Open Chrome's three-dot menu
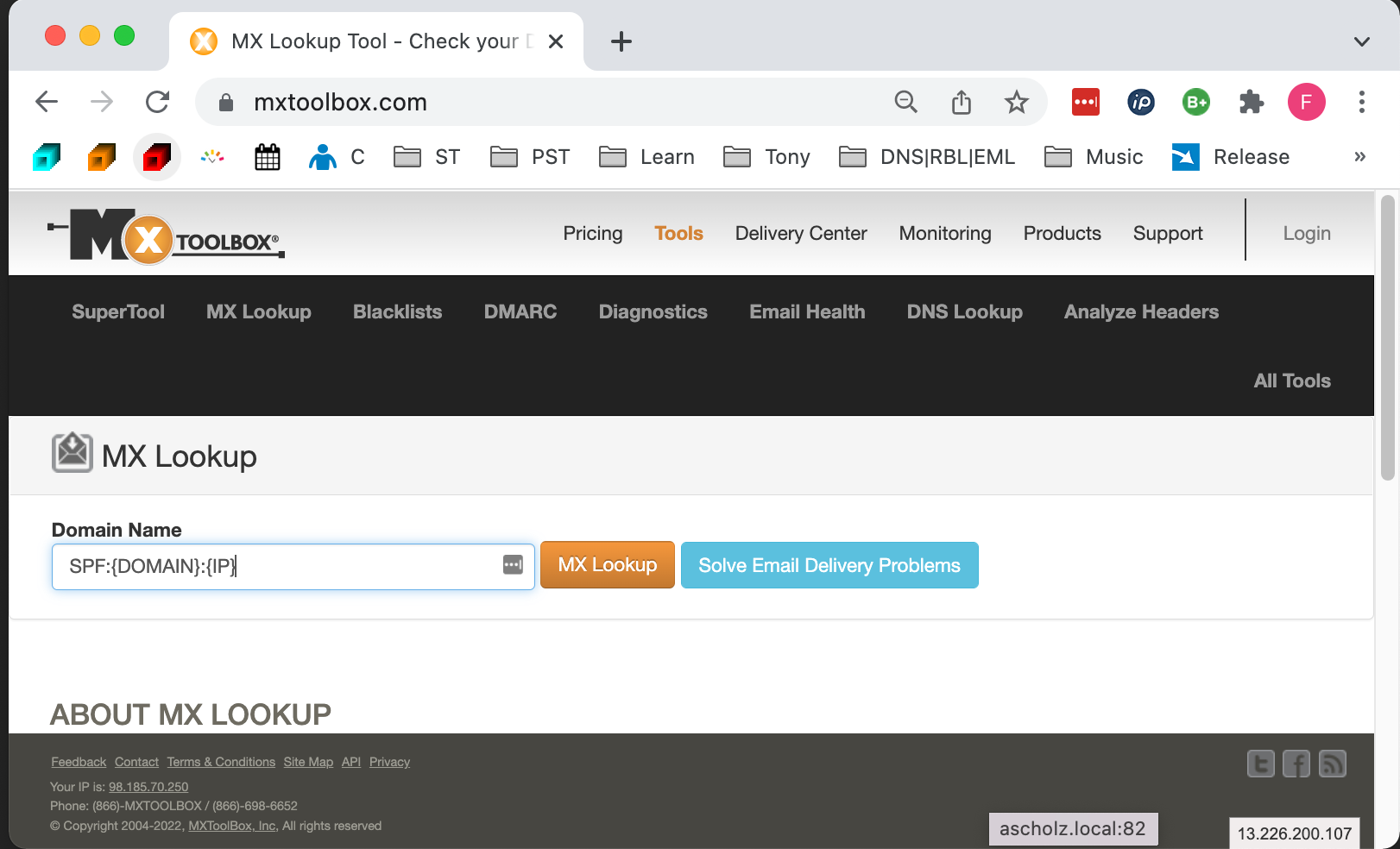 tap(1361, 103)
